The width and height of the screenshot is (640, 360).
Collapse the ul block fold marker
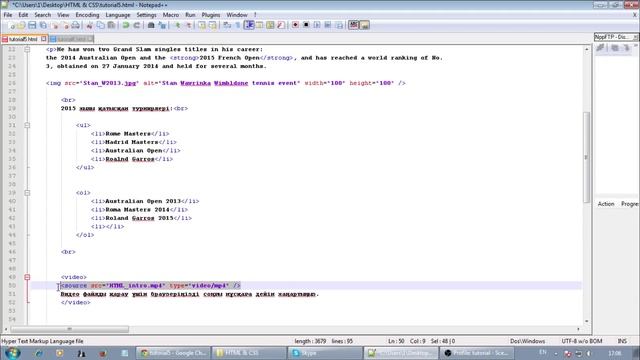27,125
